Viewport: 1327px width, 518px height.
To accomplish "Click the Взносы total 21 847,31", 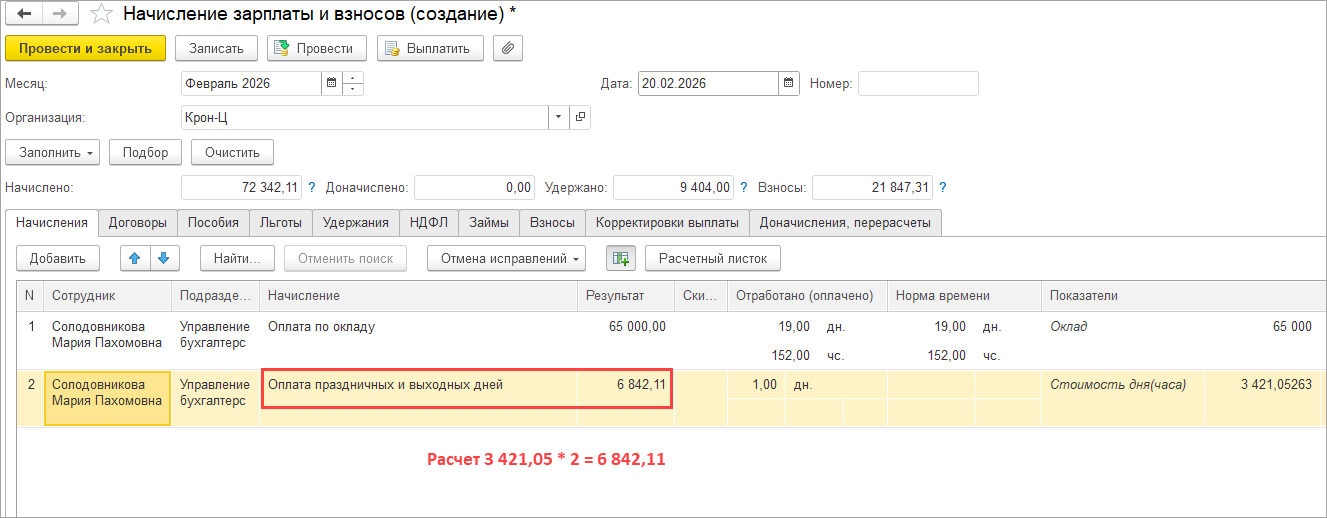I will coord(873,187).
